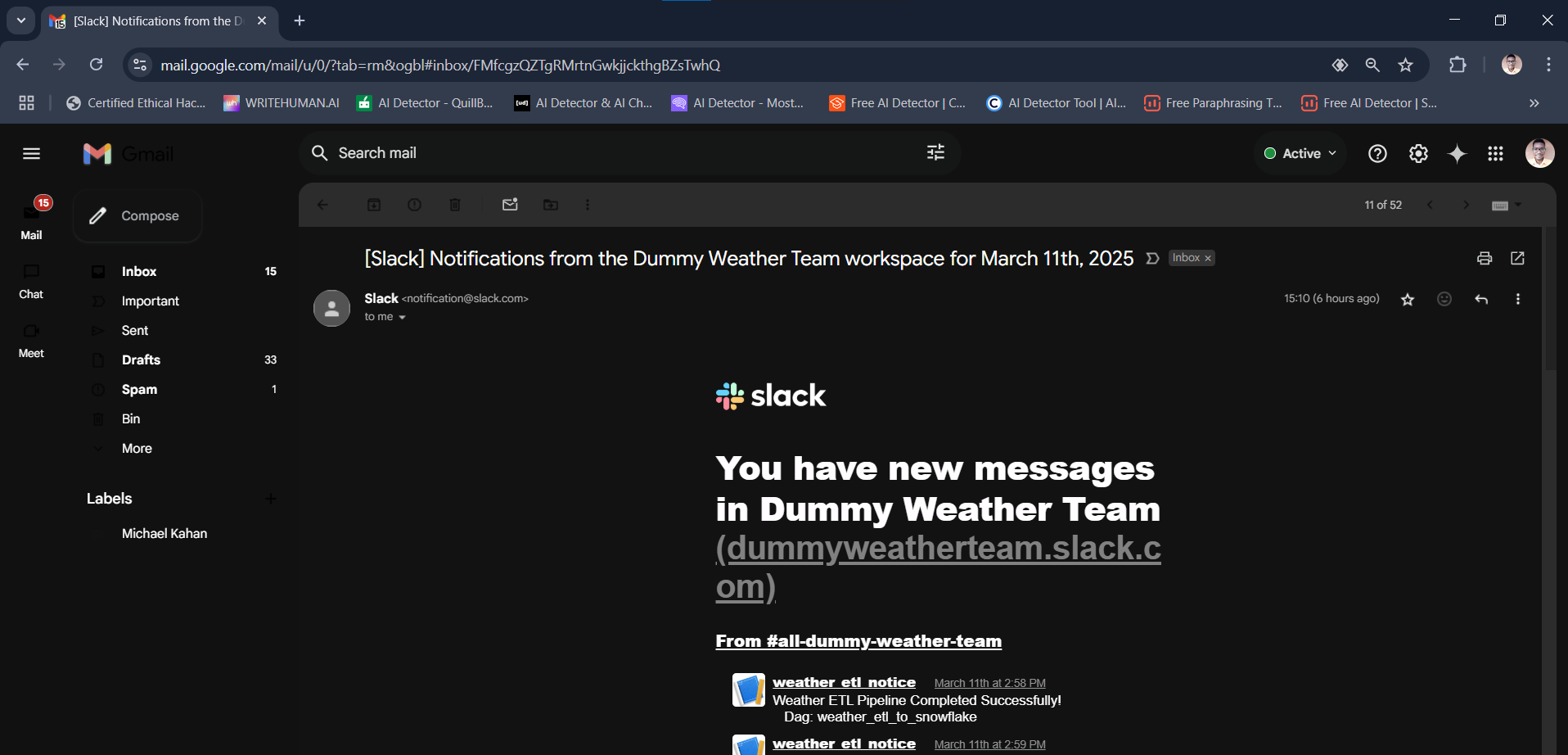Open the bookmarks bar apps grid icon
This screenshot has height=755, width=1568.
[x=26, y=103]
